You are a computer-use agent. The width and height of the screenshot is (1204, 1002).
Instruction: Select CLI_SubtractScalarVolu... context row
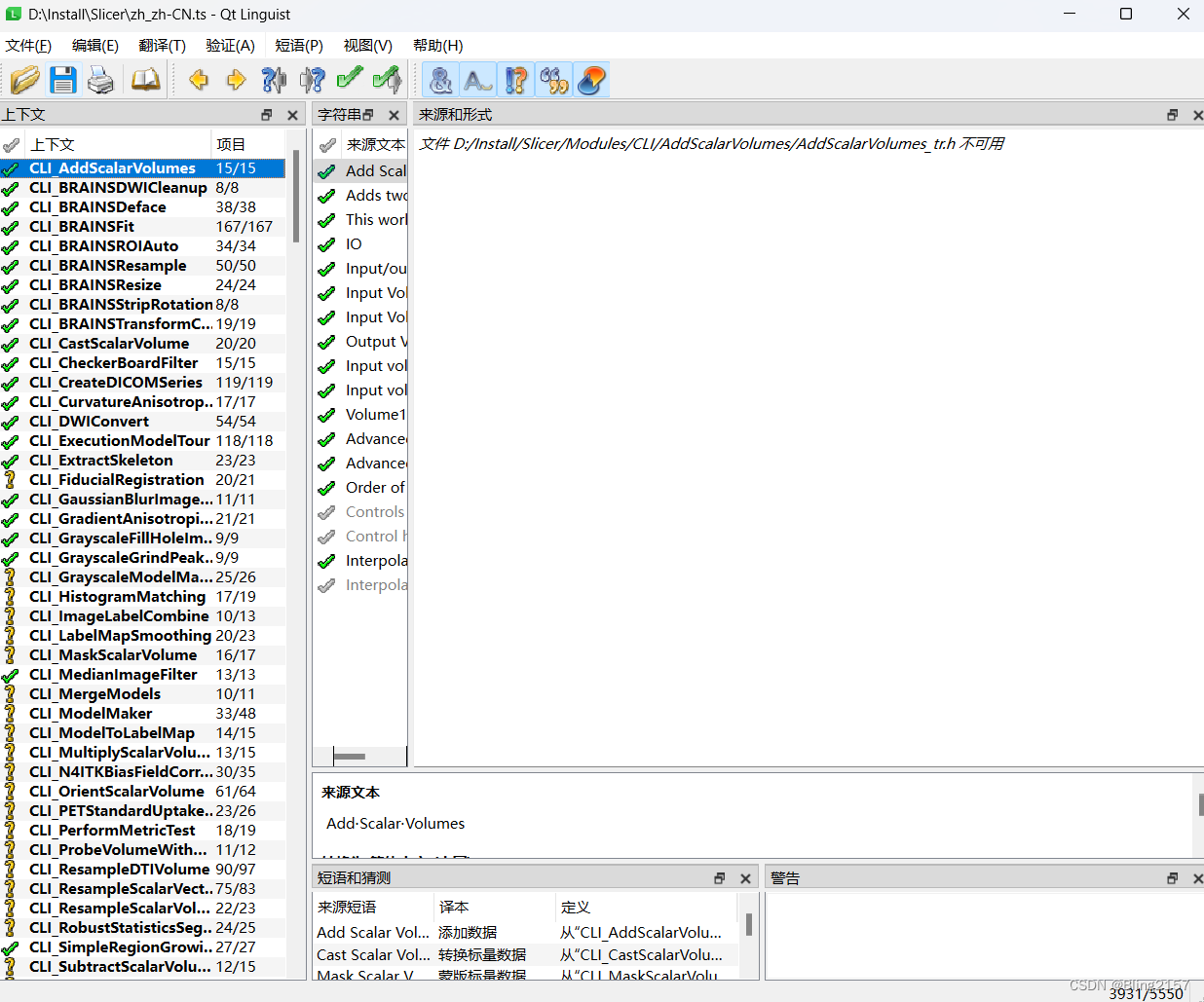click(x=143, y=967)
